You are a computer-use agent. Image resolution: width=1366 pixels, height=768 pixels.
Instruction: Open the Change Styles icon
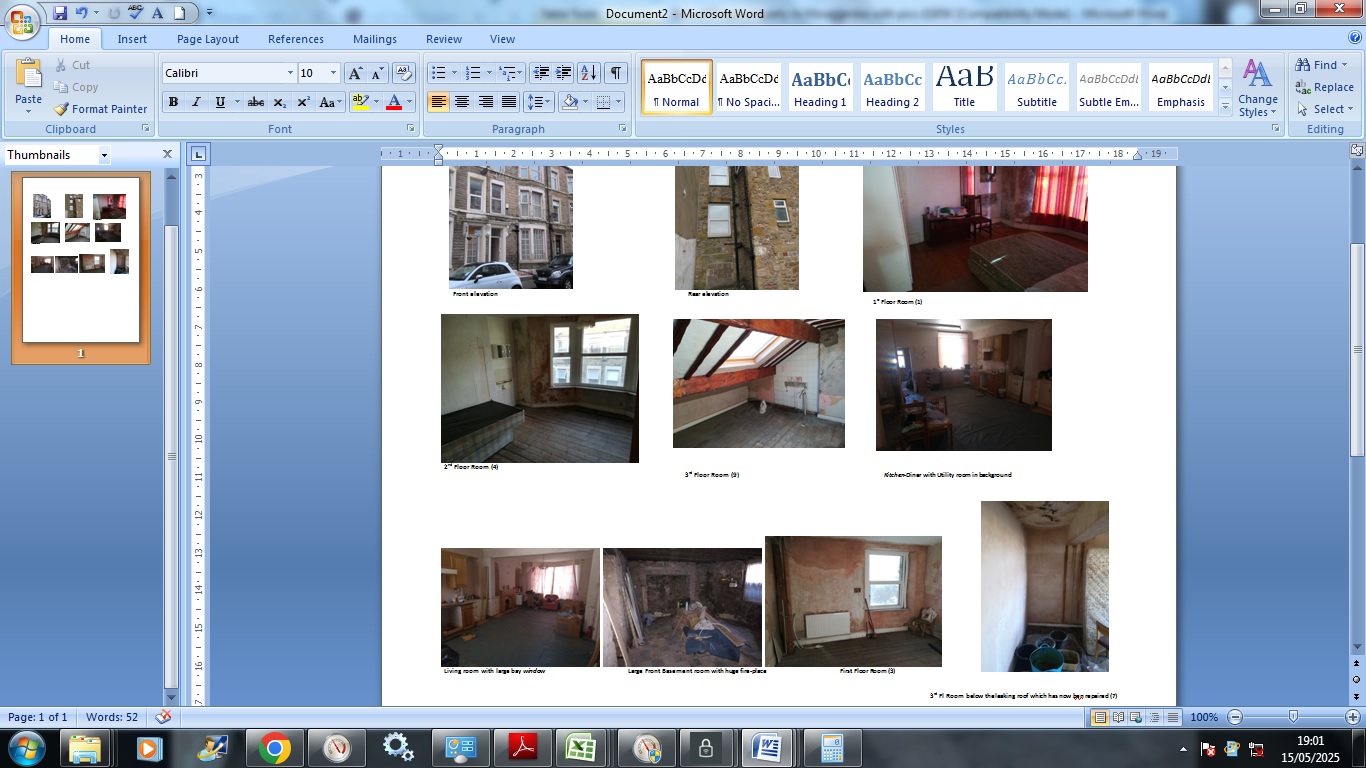point(1257,88)
